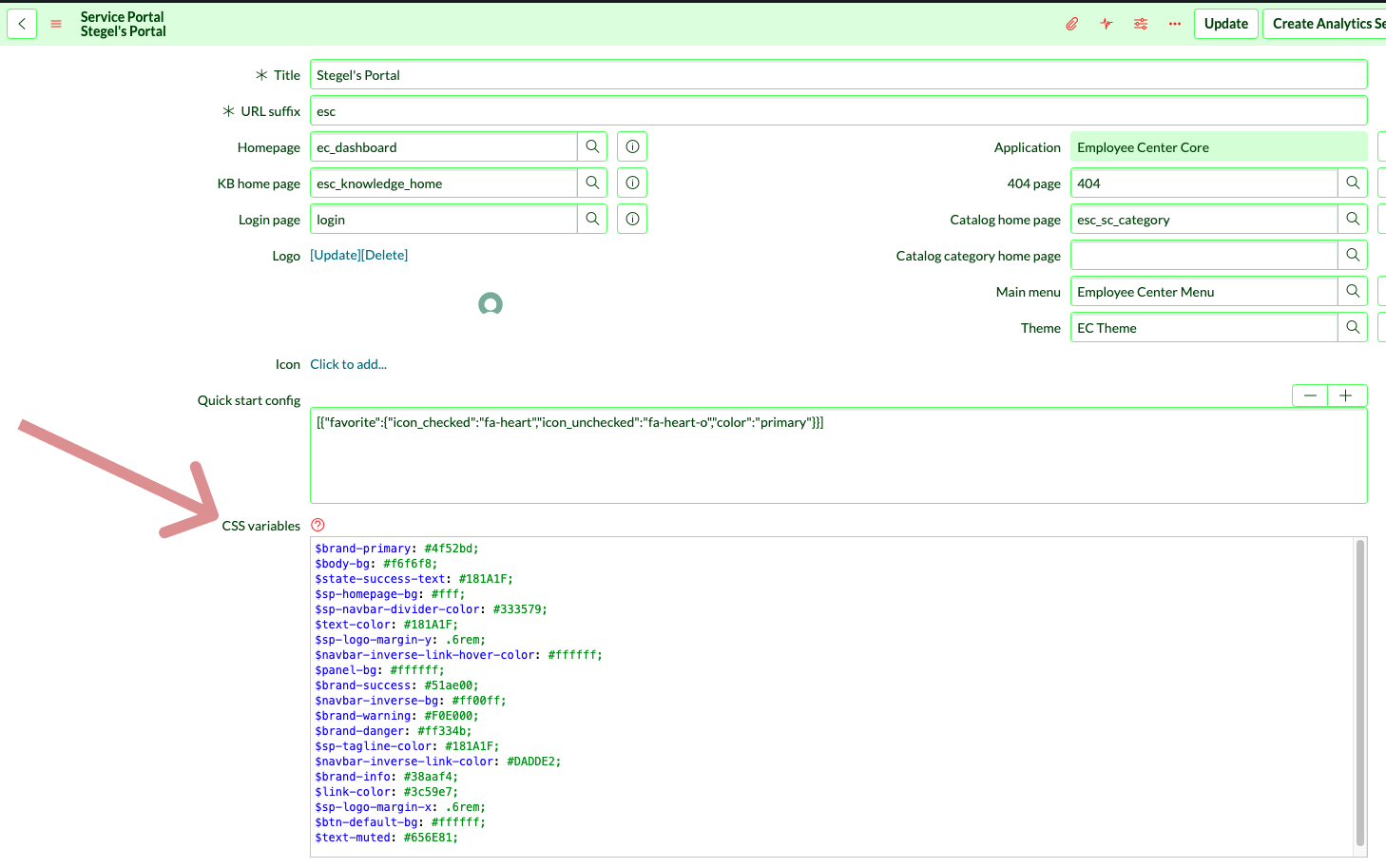Click the $panel-bg: #ffffff line
The width and height of the screenshot is (1386, 868).
[x=379, y=670]
